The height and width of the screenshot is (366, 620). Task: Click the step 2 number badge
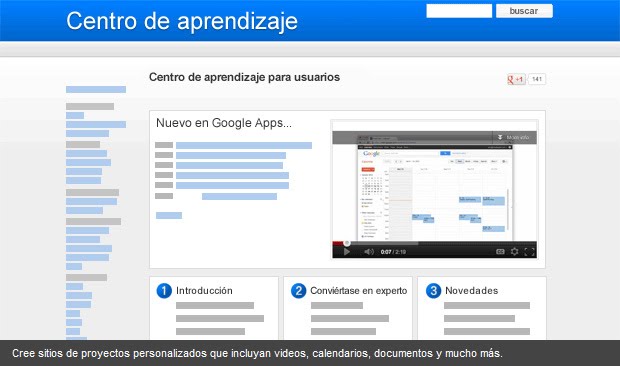[299, 291]
